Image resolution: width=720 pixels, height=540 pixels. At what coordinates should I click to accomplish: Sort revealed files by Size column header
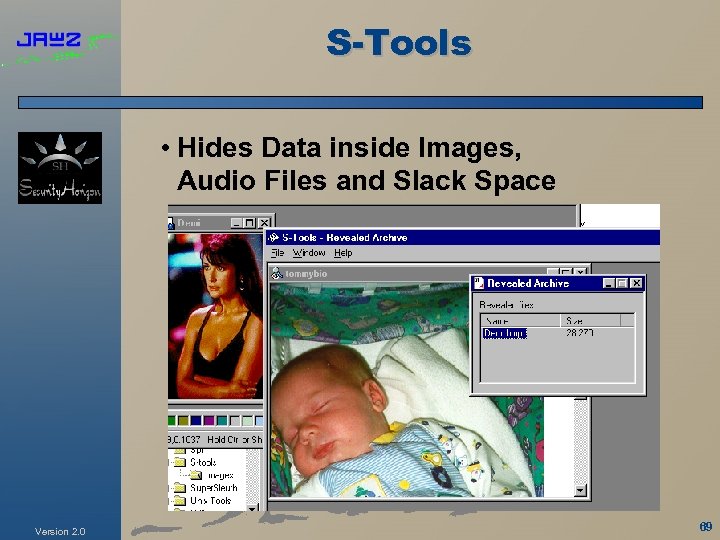point(591,321)
